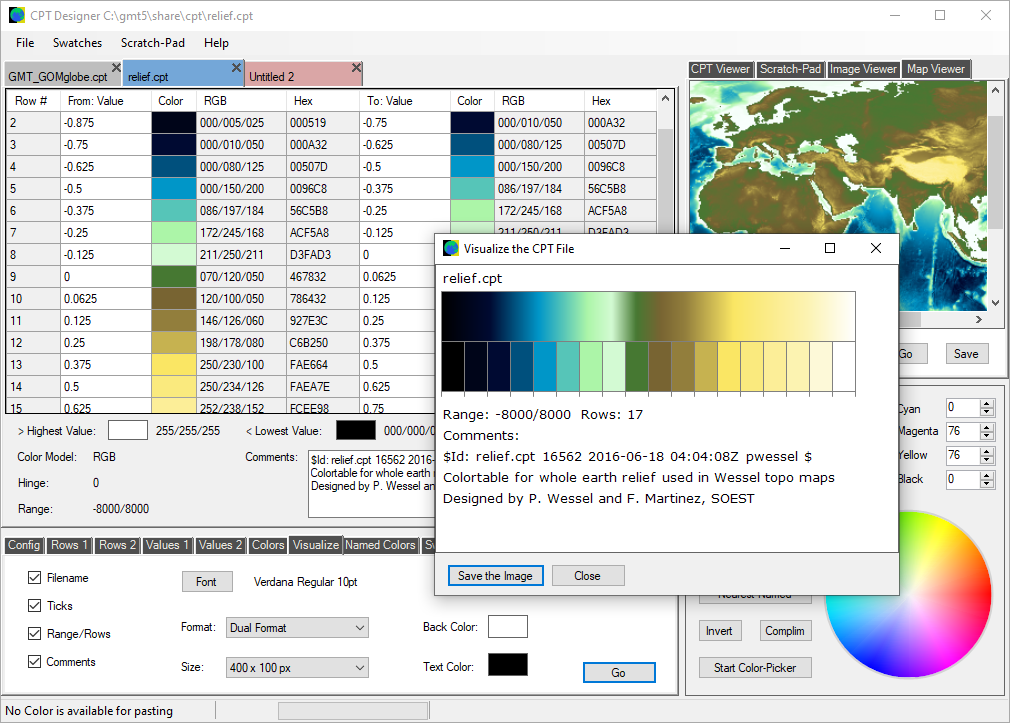Click the Save the Image button

(x=495, y=575)
